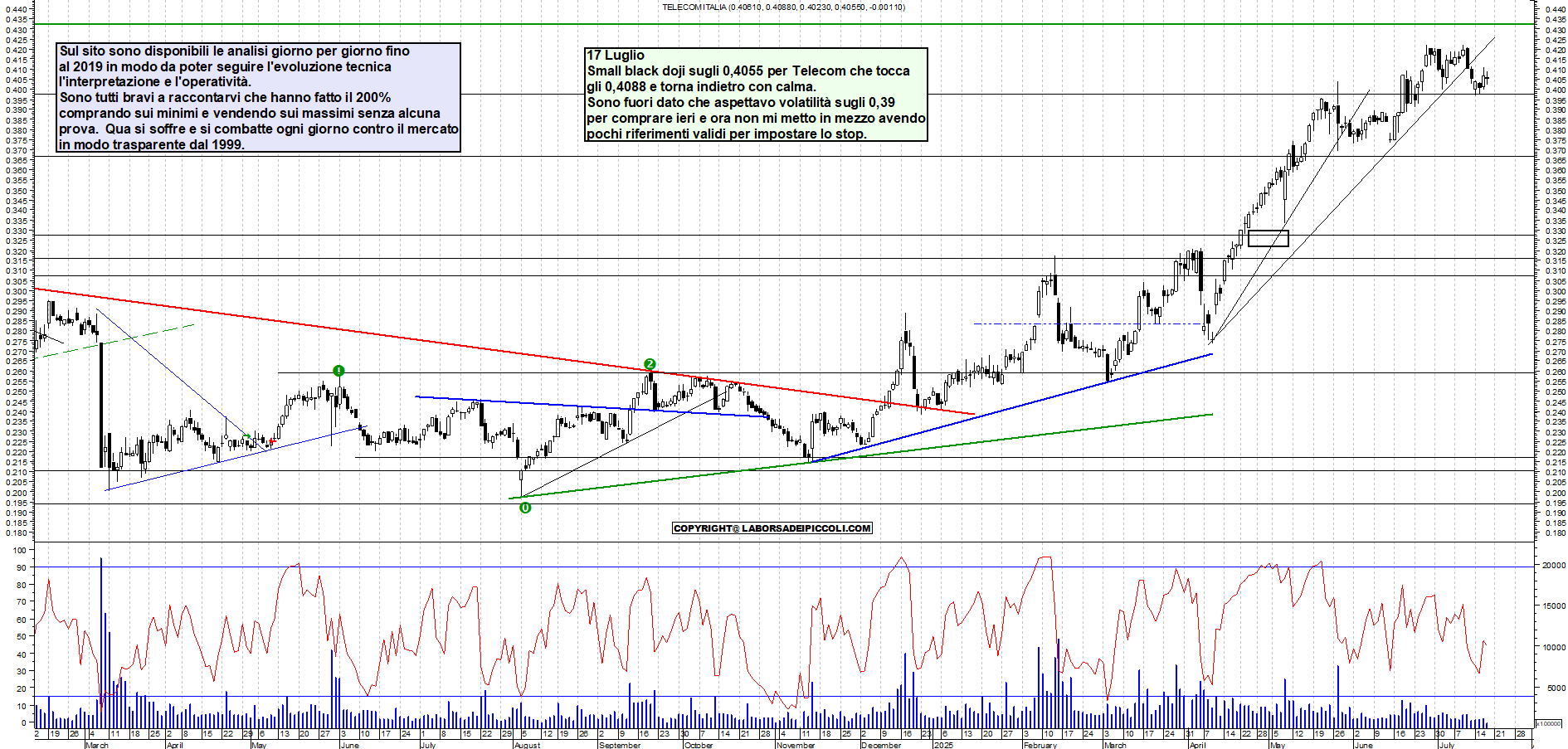Click the 'Sono tutti bravi a raccontarvi' line
The height and width of the screenshot is (749, 1568).
pos(225,98)
